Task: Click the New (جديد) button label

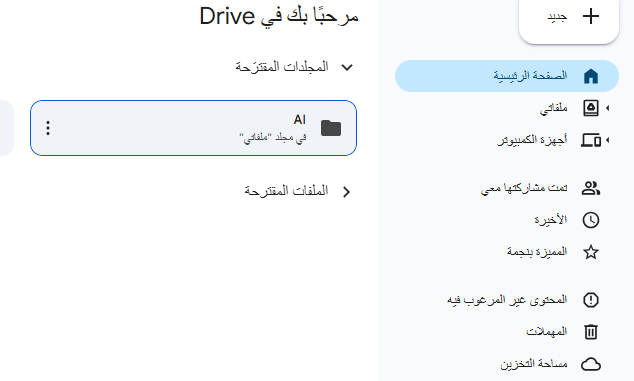Action: [x=557, y=17]
